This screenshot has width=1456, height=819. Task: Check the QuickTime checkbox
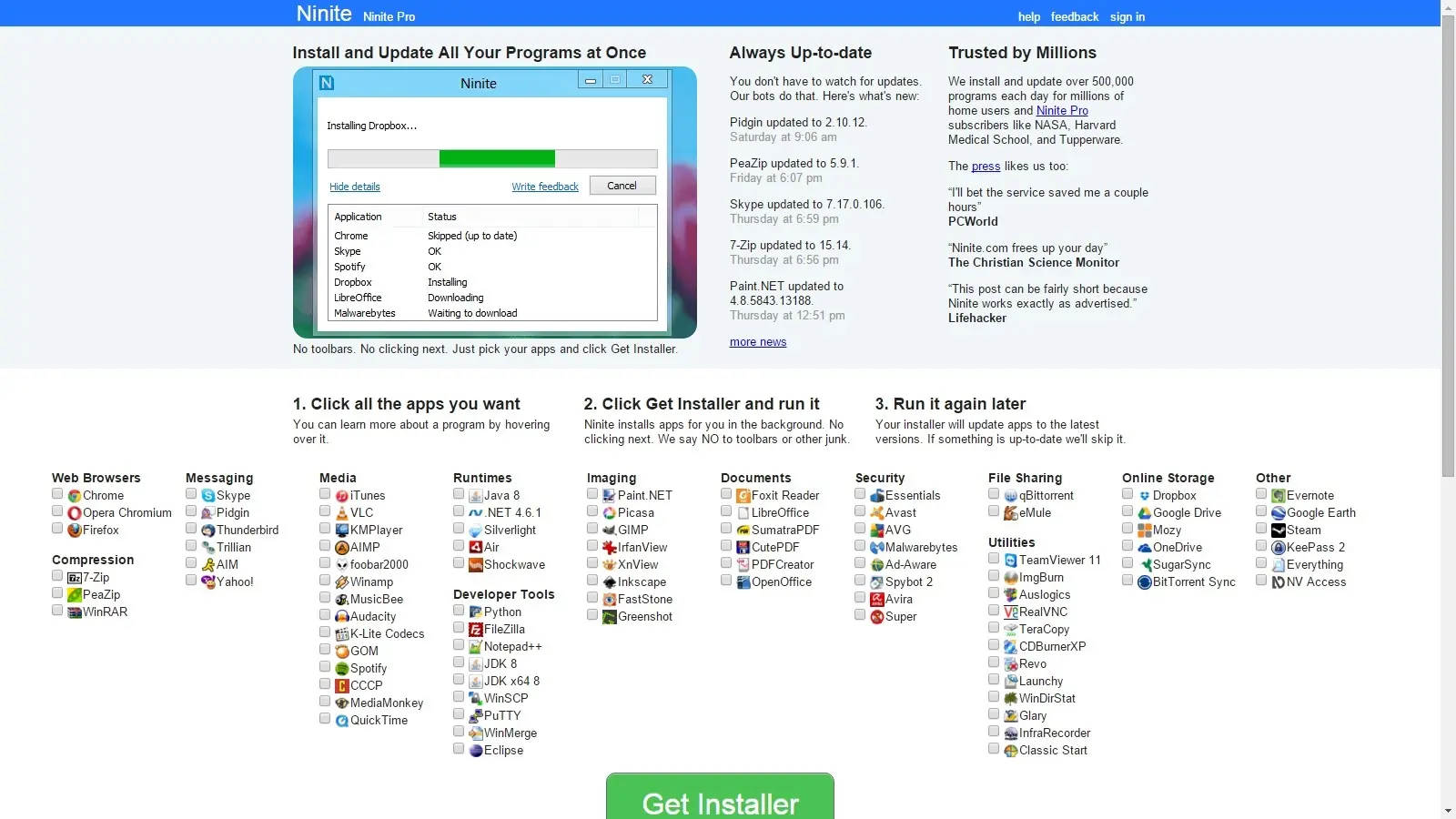[x=325, y=719]
